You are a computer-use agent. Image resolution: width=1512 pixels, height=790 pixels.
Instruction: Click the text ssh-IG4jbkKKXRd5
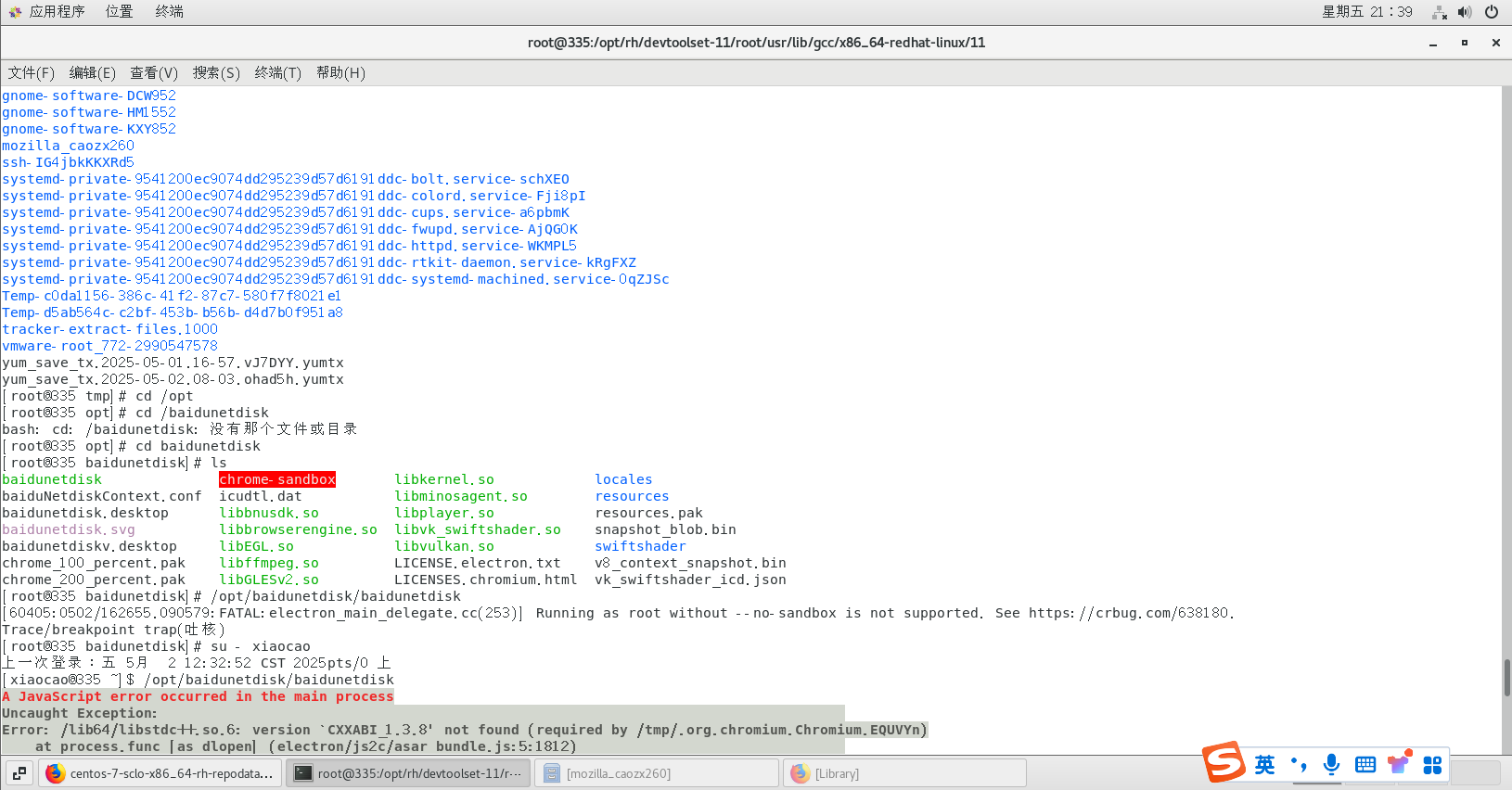coord(68,162)
